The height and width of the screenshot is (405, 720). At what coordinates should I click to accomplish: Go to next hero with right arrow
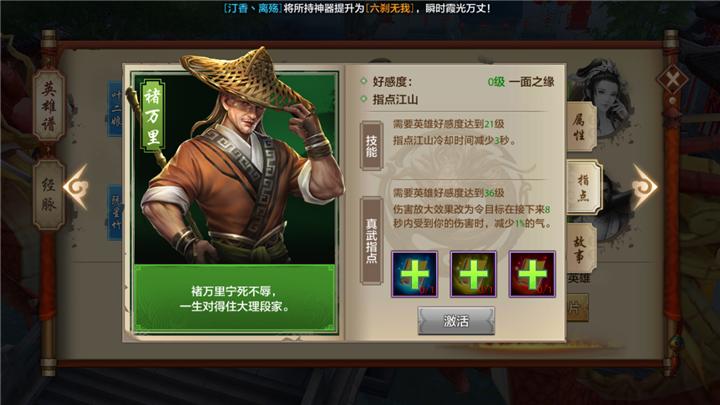coord(645,187)
